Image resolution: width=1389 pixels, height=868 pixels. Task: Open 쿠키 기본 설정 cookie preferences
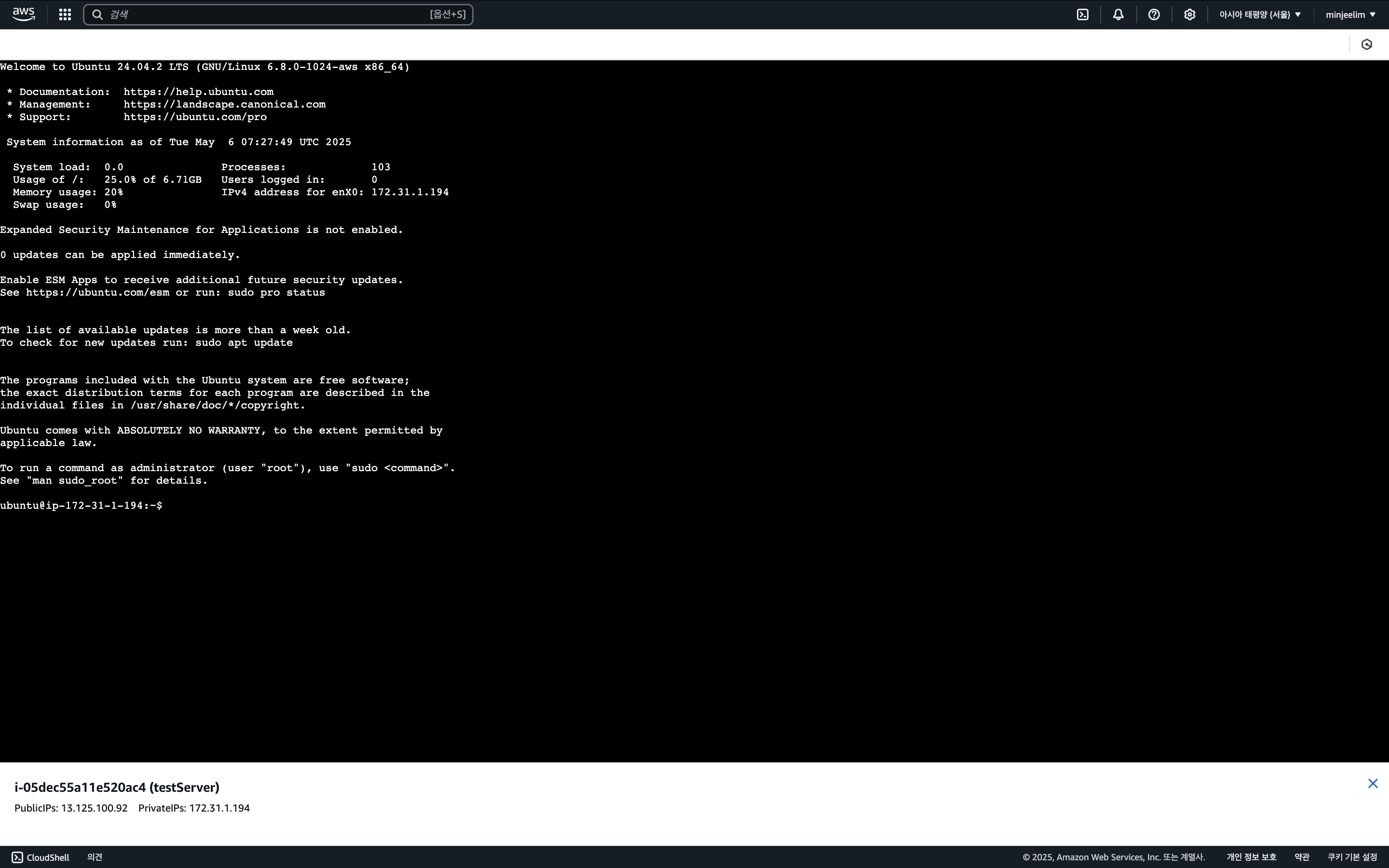1352,857
